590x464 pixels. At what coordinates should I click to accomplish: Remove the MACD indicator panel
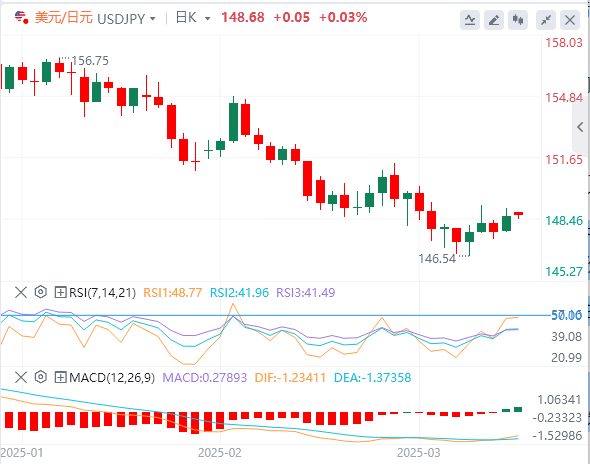click(x=21, y=377)
